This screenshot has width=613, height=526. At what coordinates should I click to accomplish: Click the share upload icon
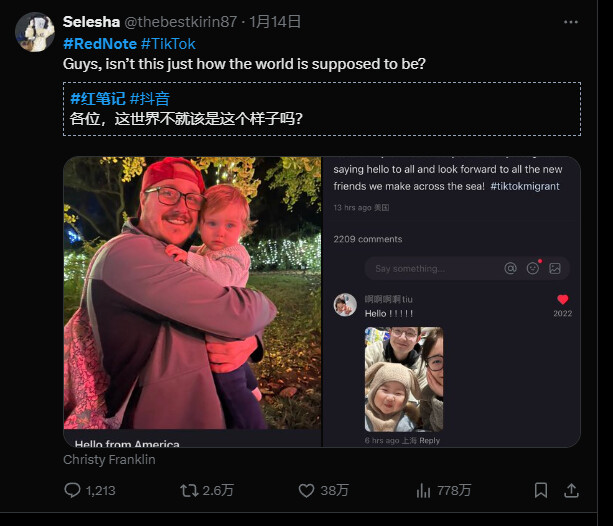pyautogui.click(x=571, y=490)
